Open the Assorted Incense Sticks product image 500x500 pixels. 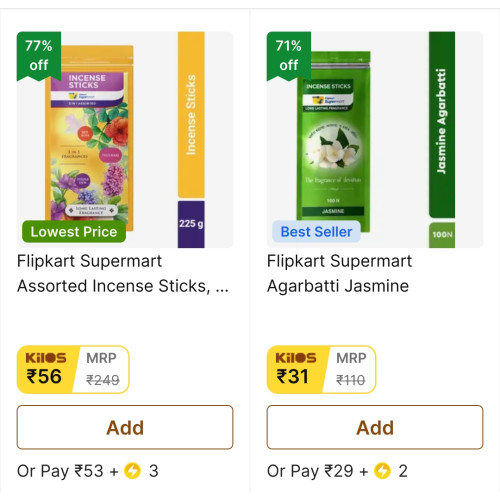125,140
